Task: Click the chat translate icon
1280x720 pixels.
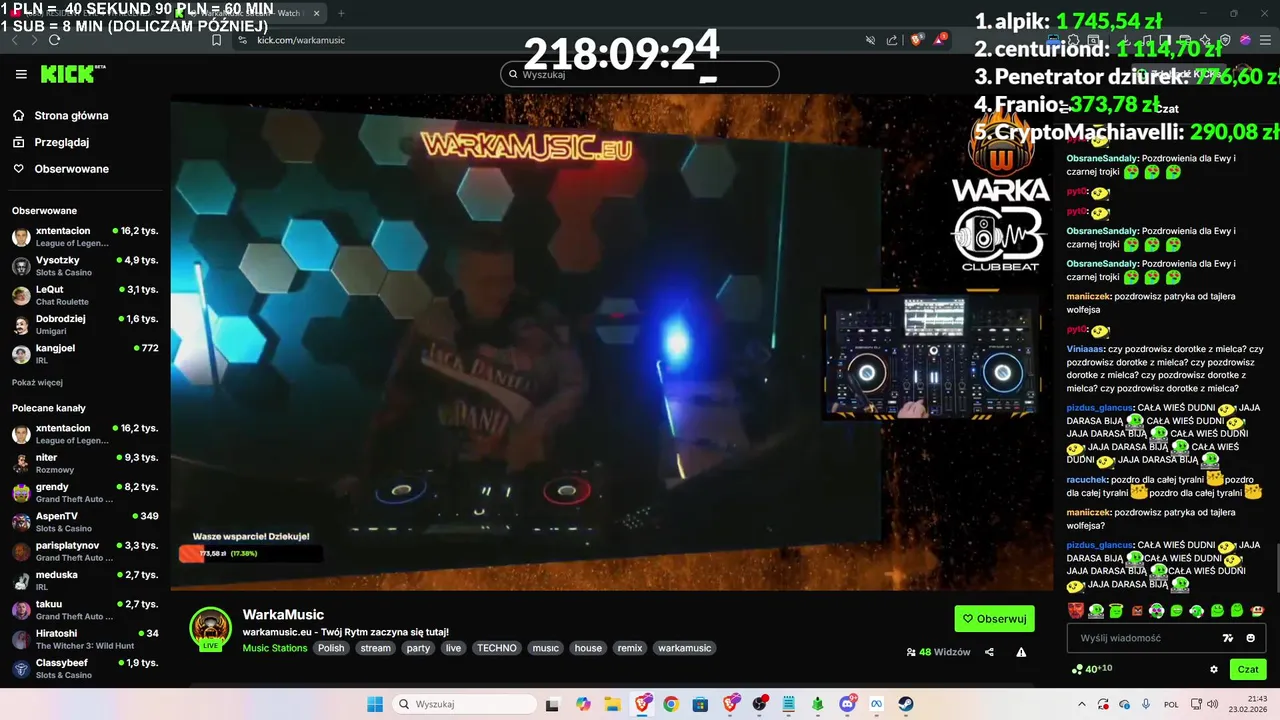Action: pyautogui.click(x=1228, y=638)
